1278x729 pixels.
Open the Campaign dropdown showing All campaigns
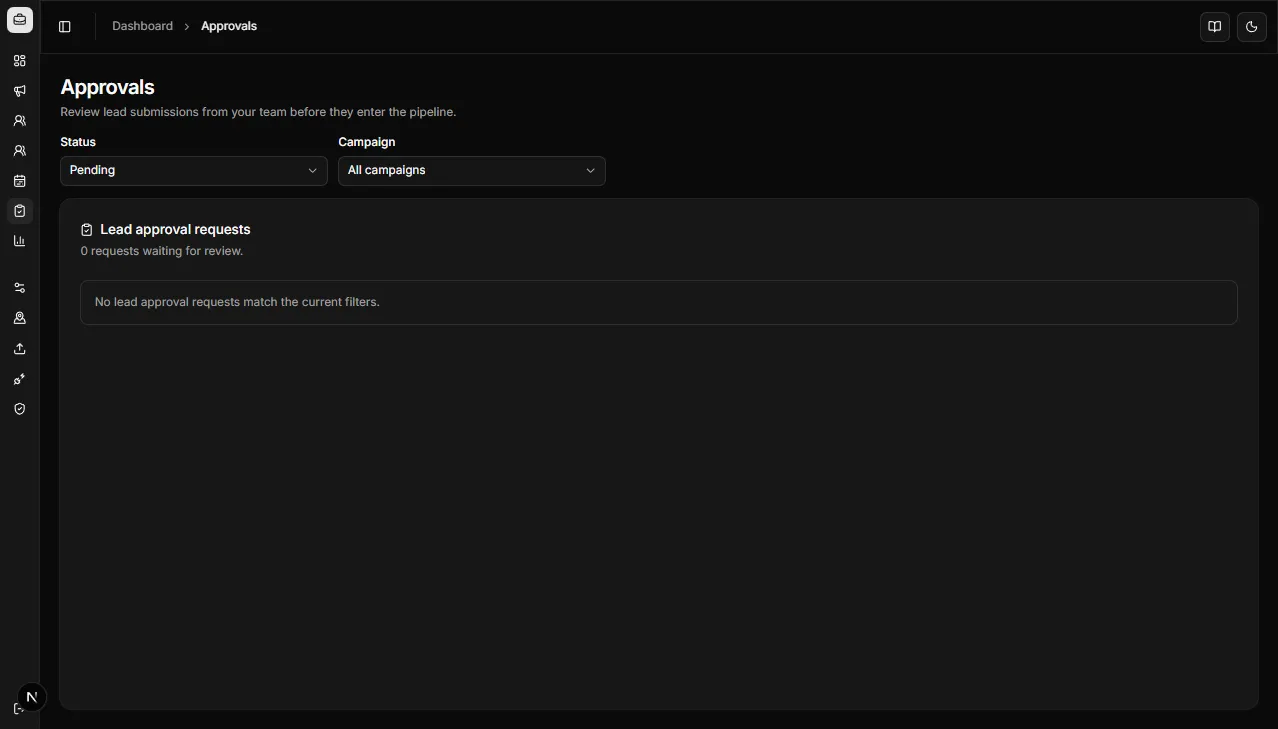(x=472, y=171)
